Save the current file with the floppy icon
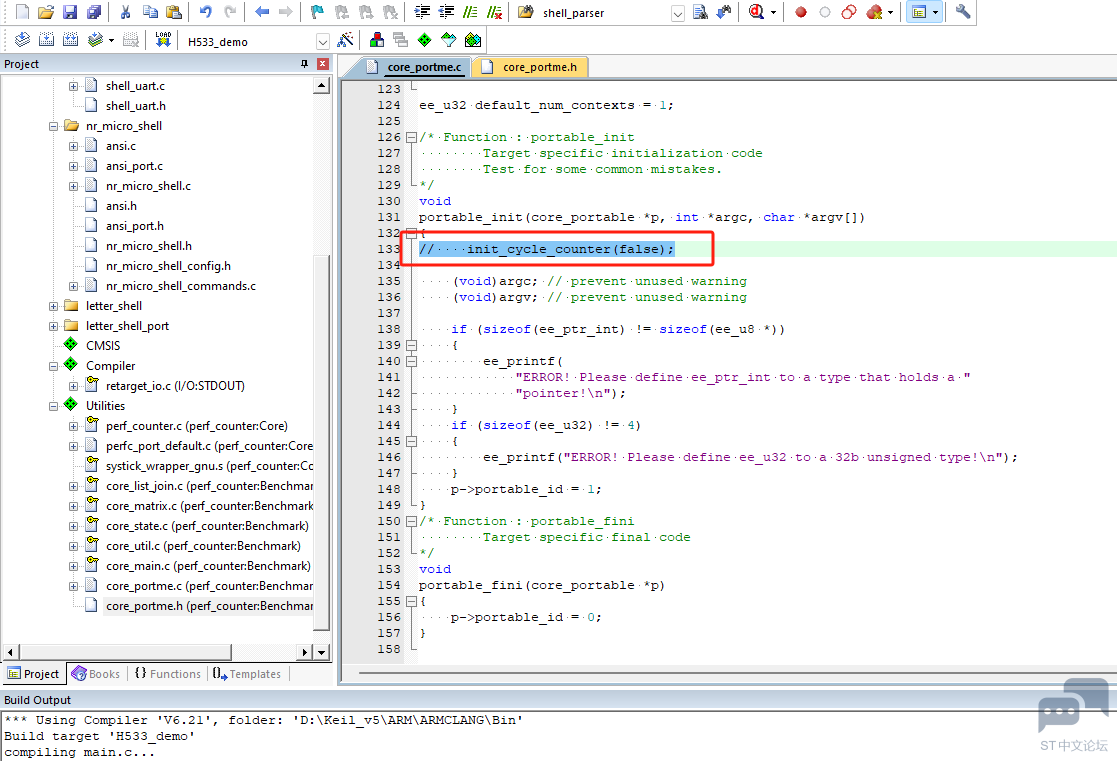Screen dimensions: 1117x761 pyautogui.click(x=70, y=12)
